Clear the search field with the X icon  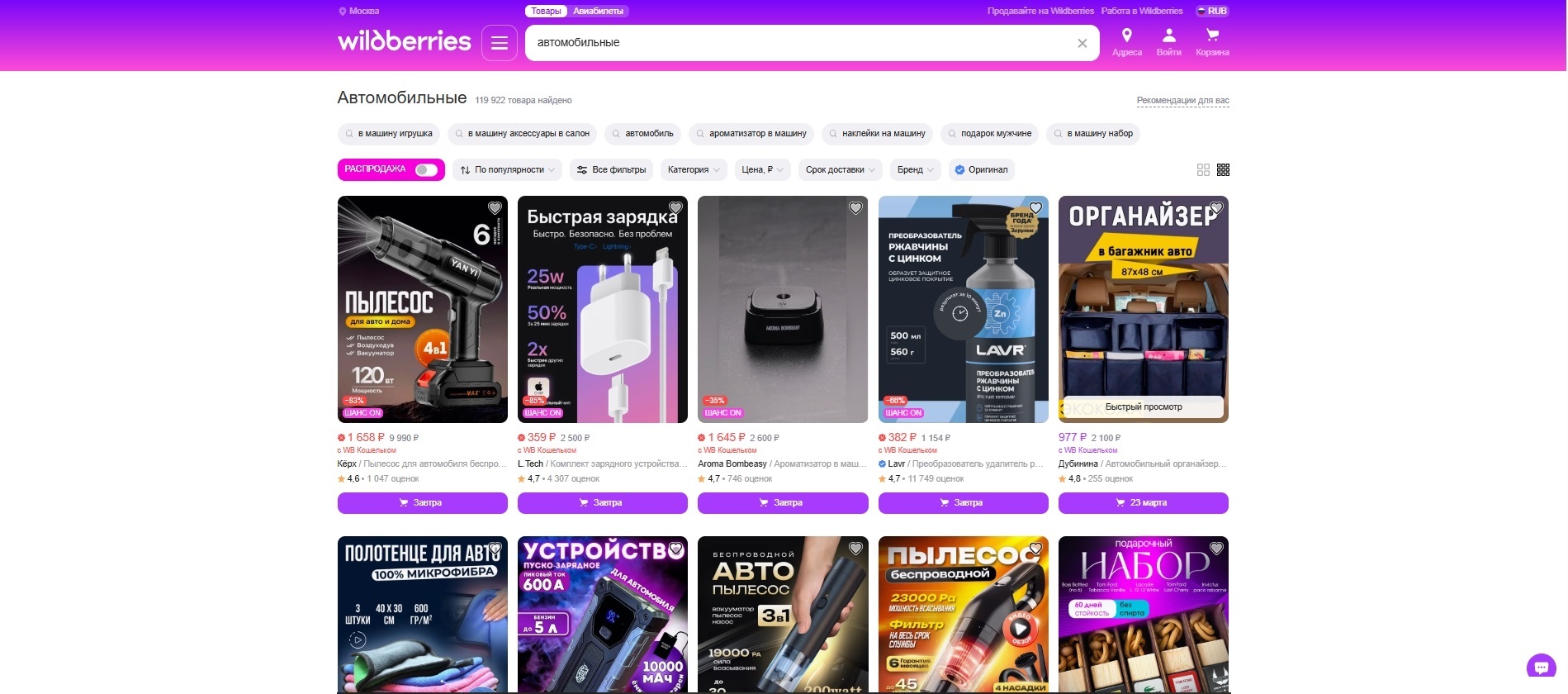click(1082, 43)
